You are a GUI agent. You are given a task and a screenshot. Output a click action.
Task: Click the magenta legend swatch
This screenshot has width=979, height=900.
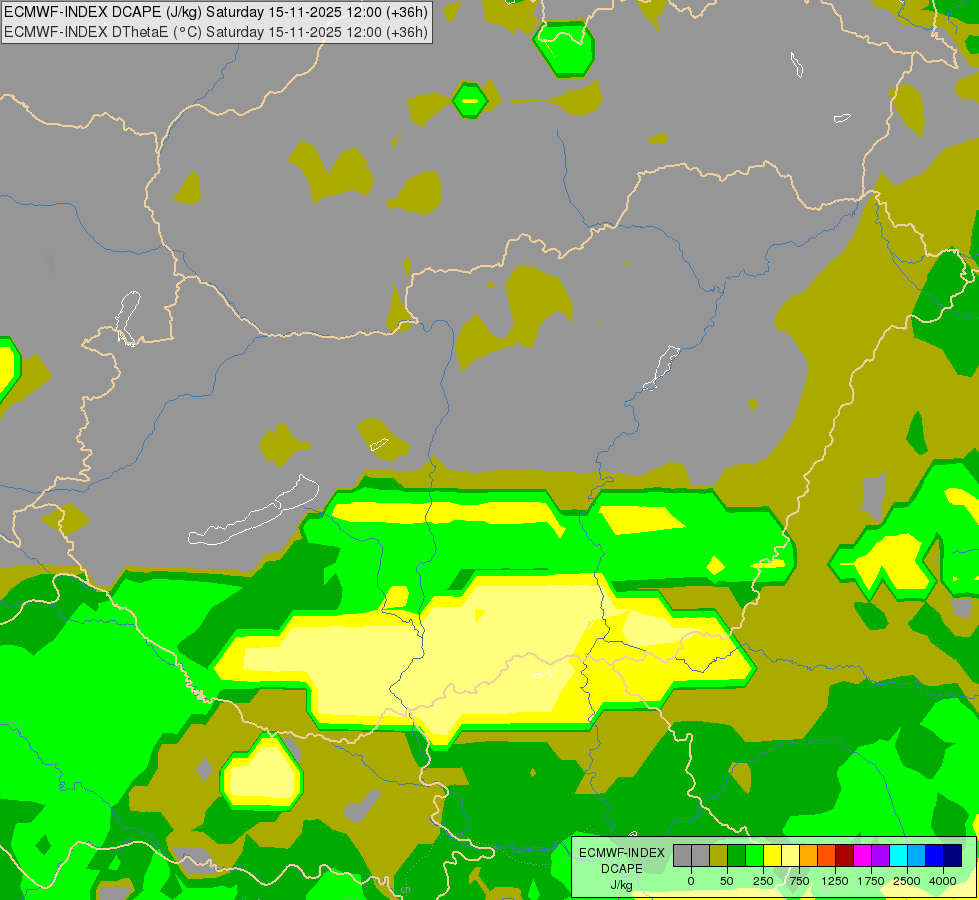click(862, 855)
